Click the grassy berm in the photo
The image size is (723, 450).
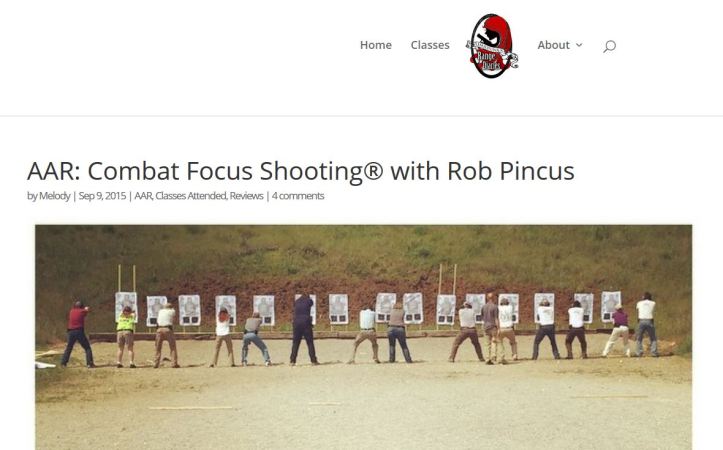tap(363, 249)
